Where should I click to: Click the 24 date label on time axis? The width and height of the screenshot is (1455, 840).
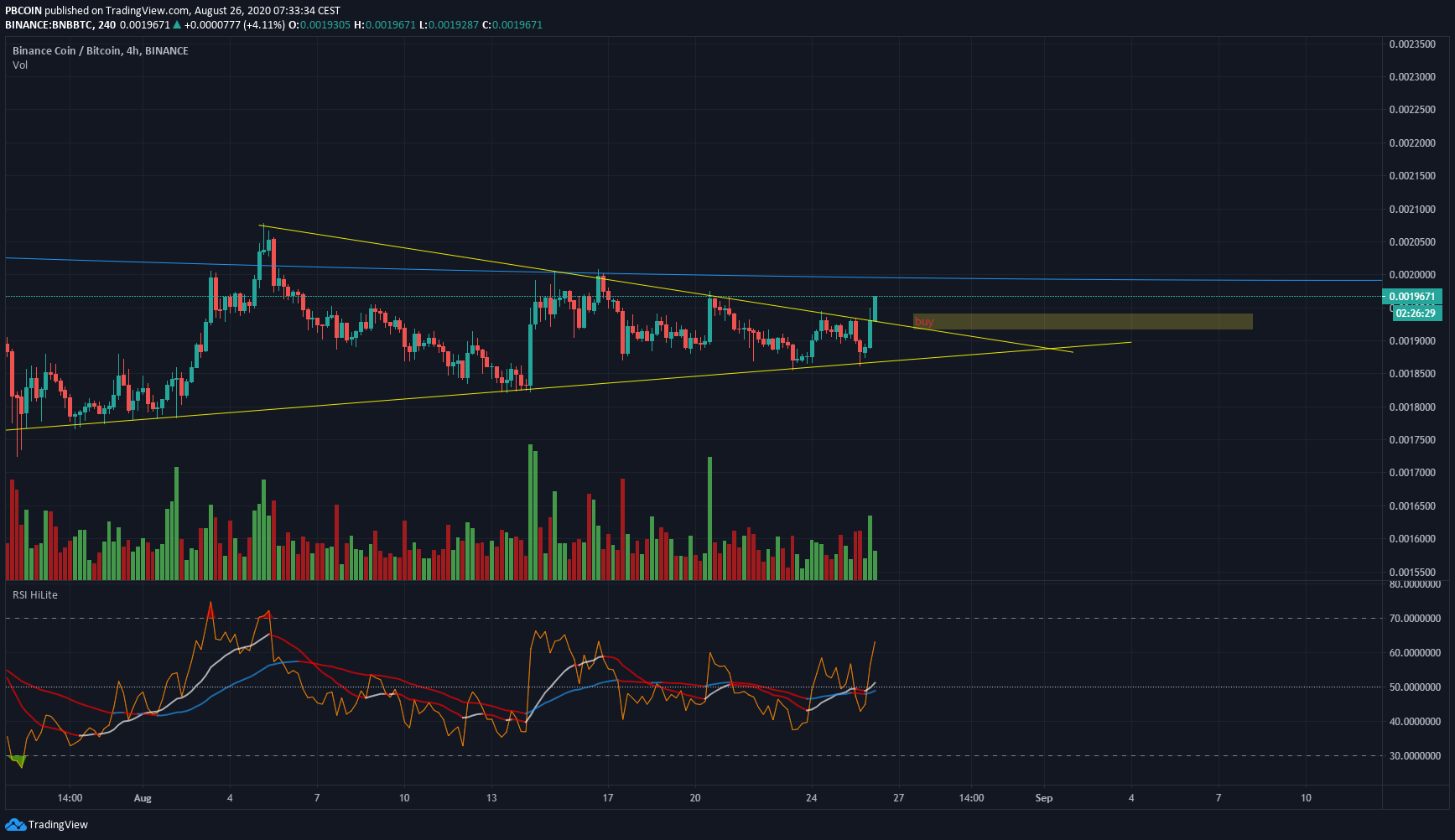click(x=811, y=797)
